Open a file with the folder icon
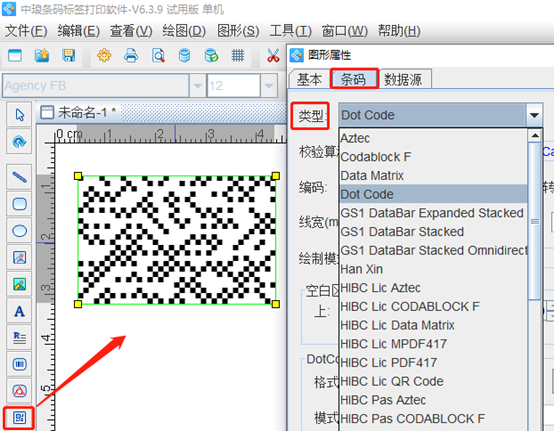The image size is (554, 431). [x=42, y=55]
